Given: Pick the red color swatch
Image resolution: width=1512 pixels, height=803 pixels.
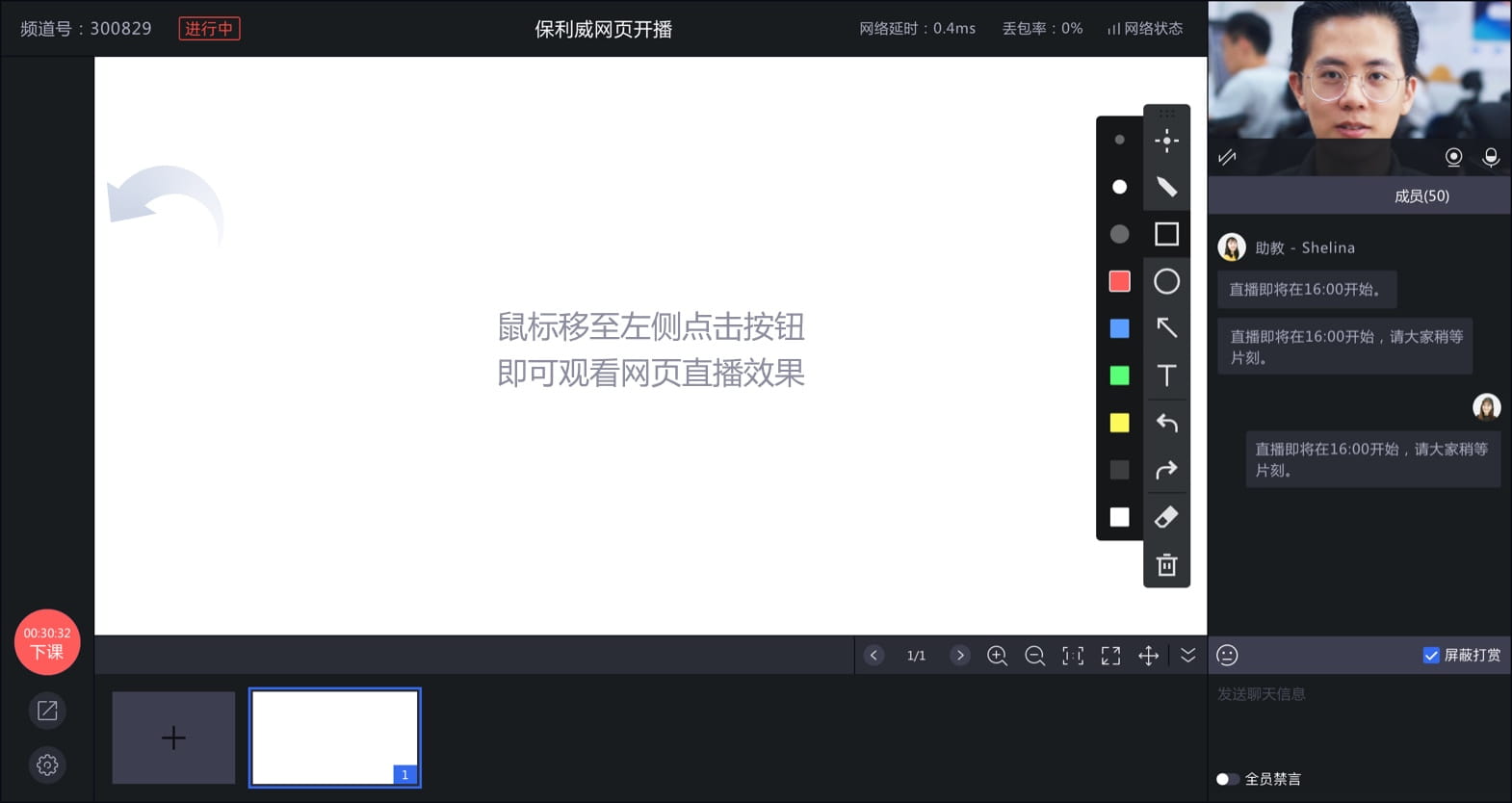Looking at the screenshot, I should point(1119,281).
